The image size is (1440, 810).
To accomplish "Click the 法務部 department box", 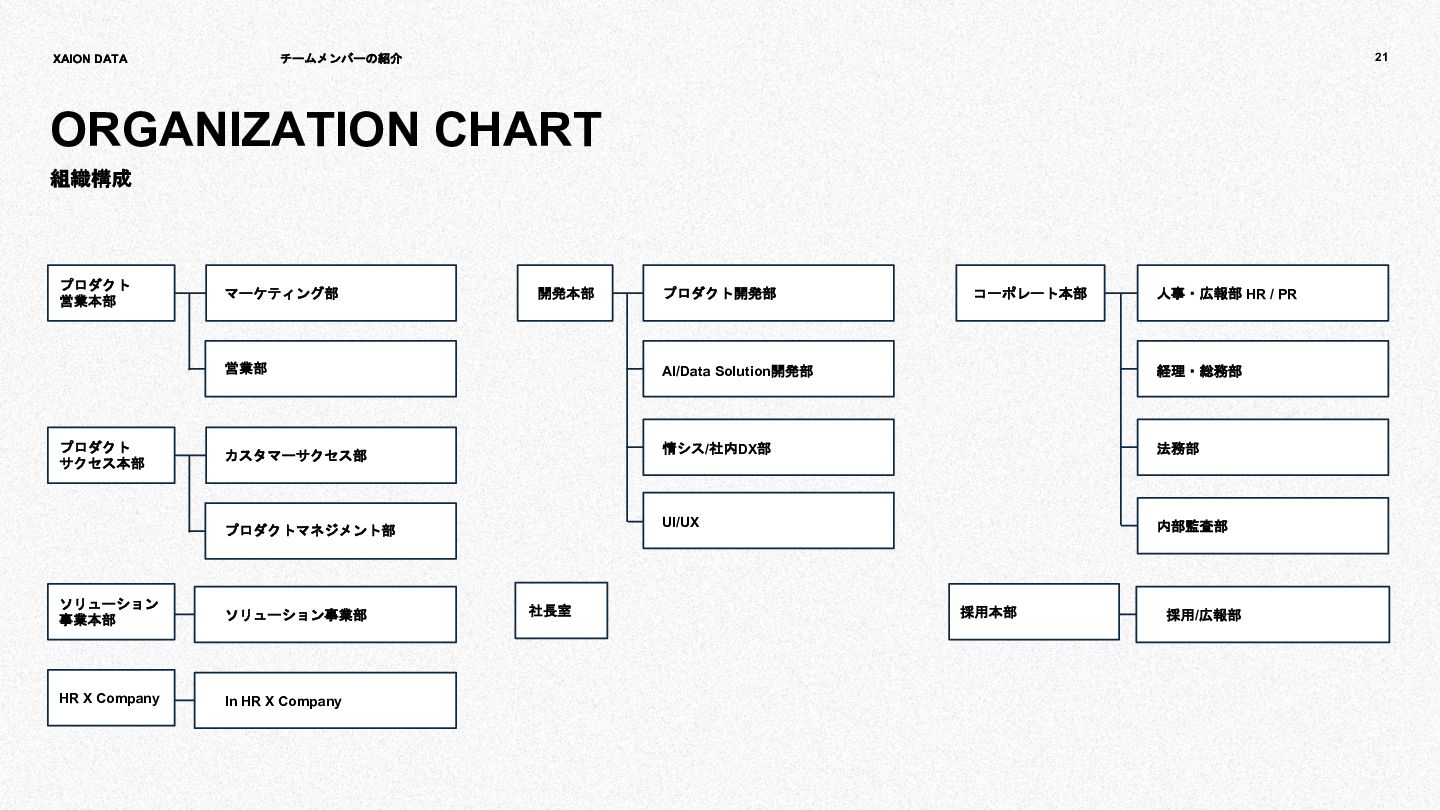I will (x=1263, y=447).
